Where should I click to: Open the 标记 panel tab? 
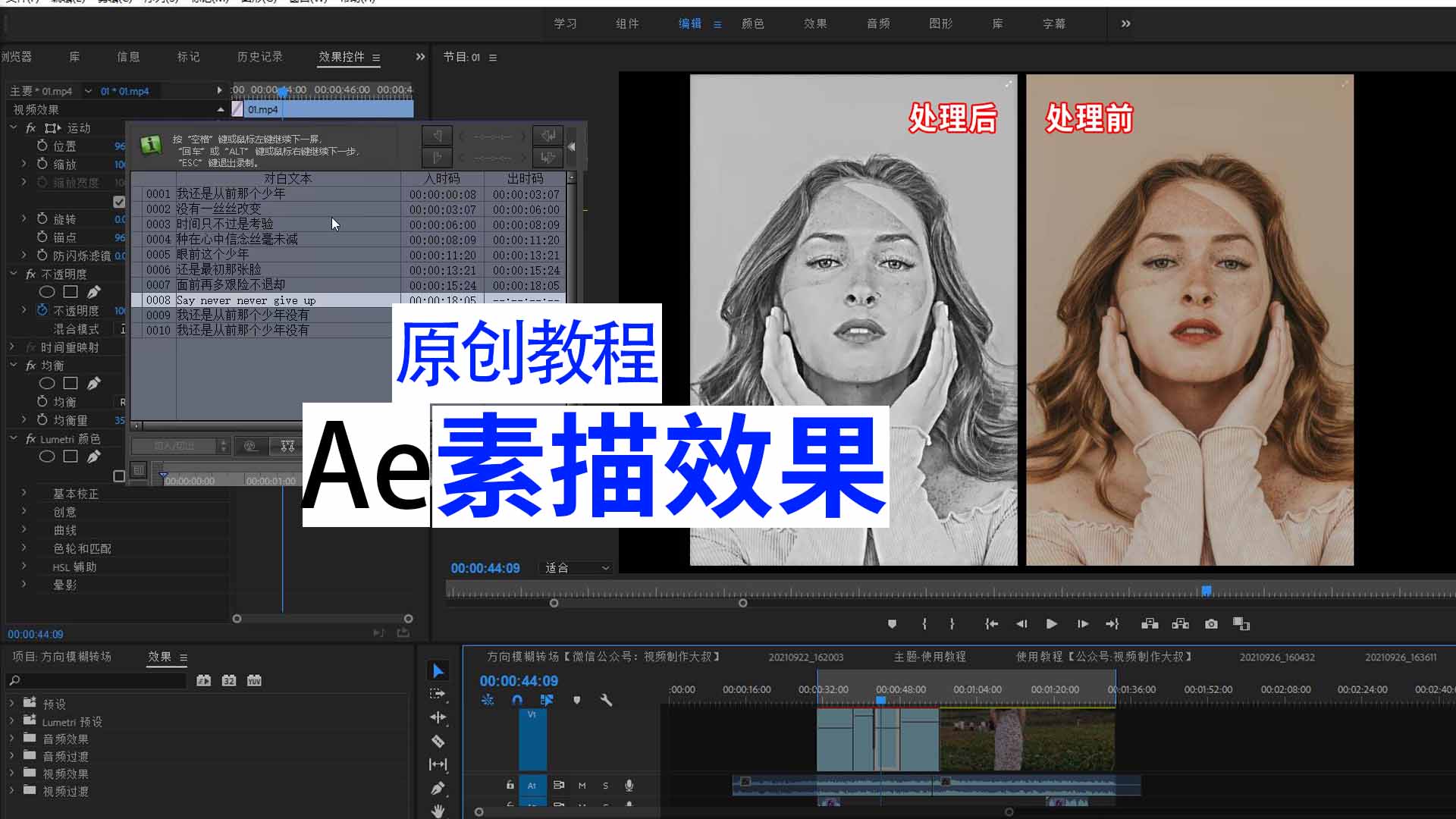click(188, 57)
